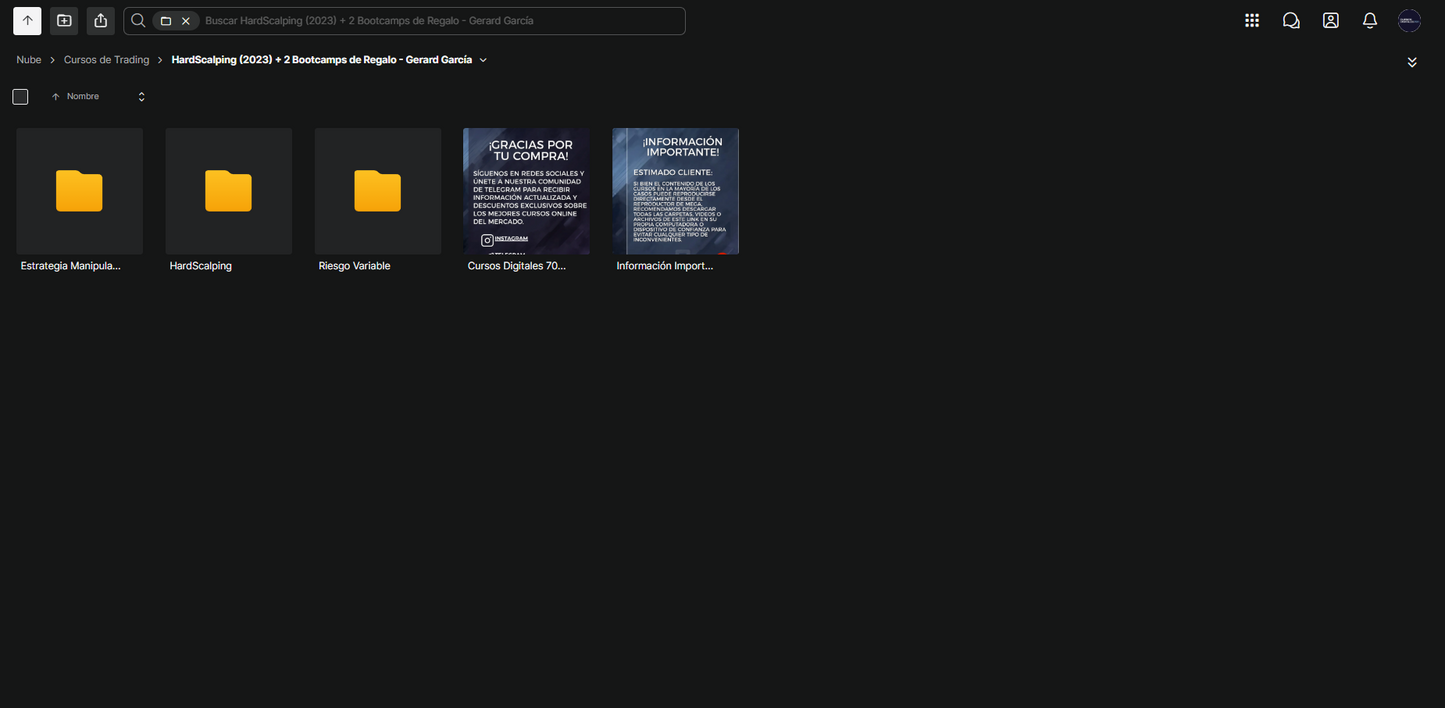Click the search magnifier icon
This screenshot has width=1445, height=708.
click(x=139, y=21)
